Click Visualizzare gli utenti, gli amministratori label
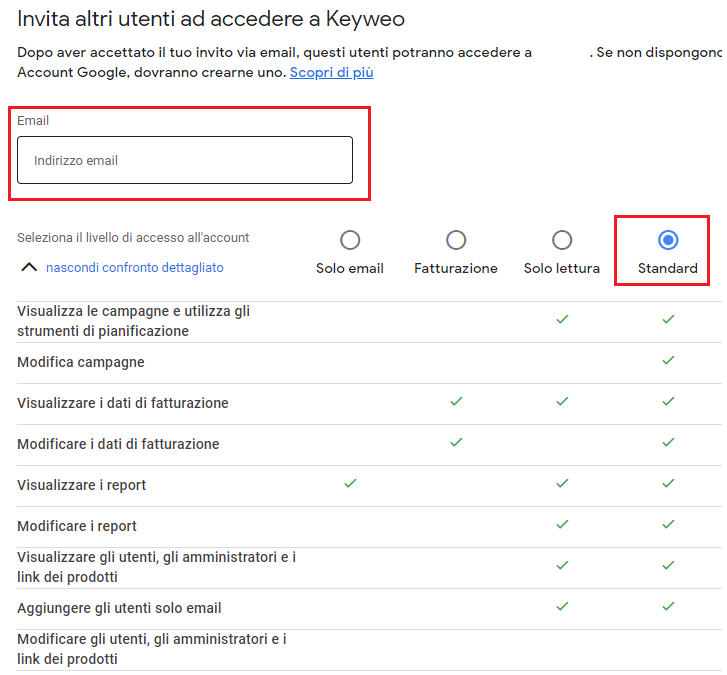Viewport: 727px width, 675px height. (157, 567)
